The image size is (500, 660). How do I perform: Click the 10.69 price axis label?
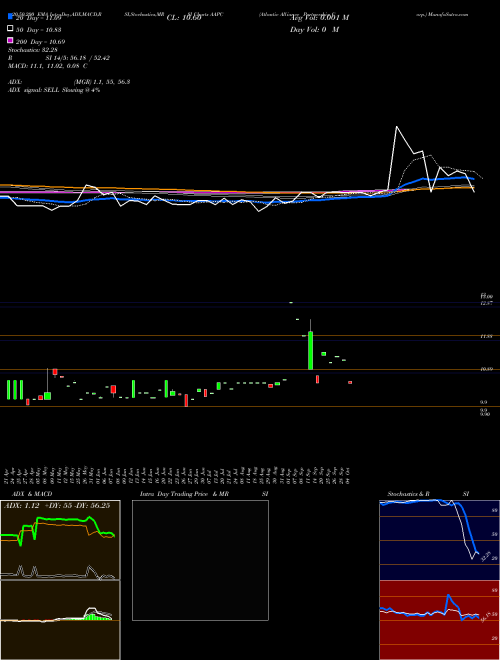[x=487, y=369]
